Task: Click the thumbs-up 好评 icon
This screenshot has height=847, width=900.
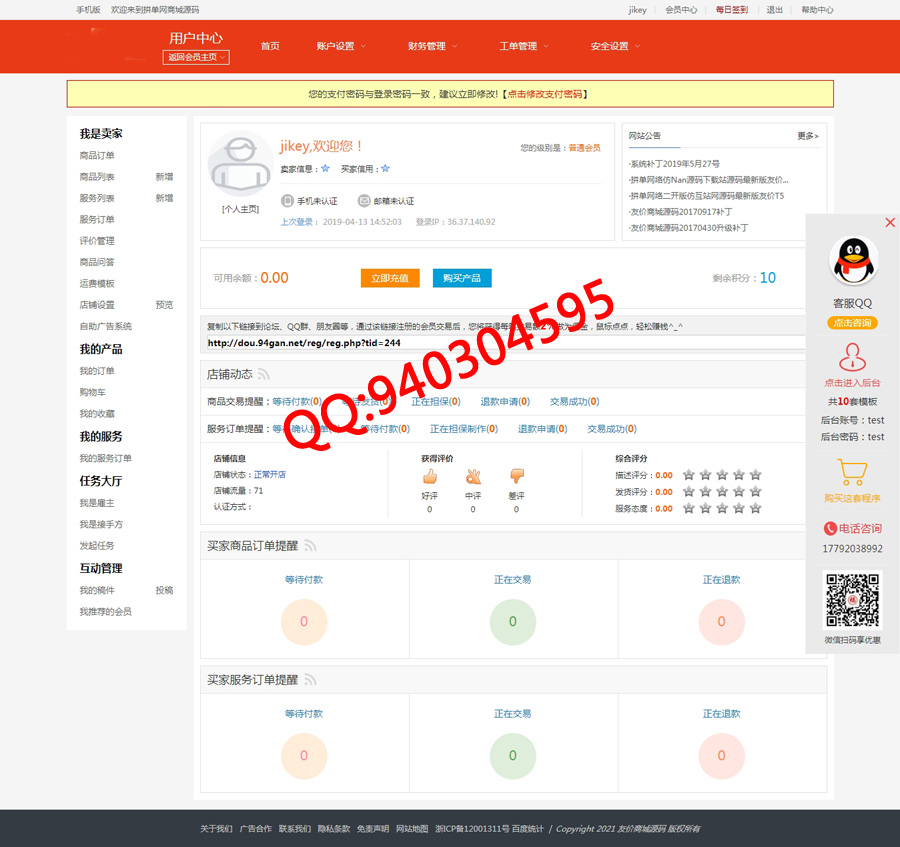Action: pos(430,476)
